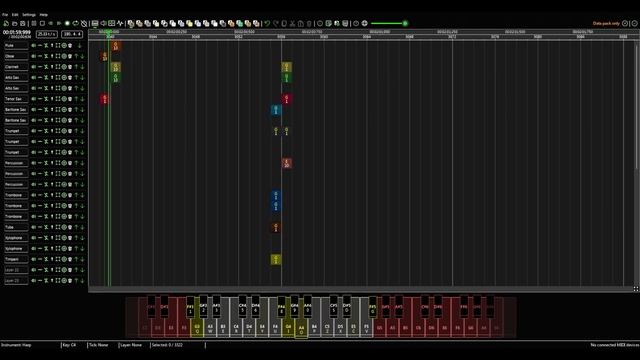Select the Harp instrument icon
This screenshot has width=640, height=360.
(x=131, y=23)
